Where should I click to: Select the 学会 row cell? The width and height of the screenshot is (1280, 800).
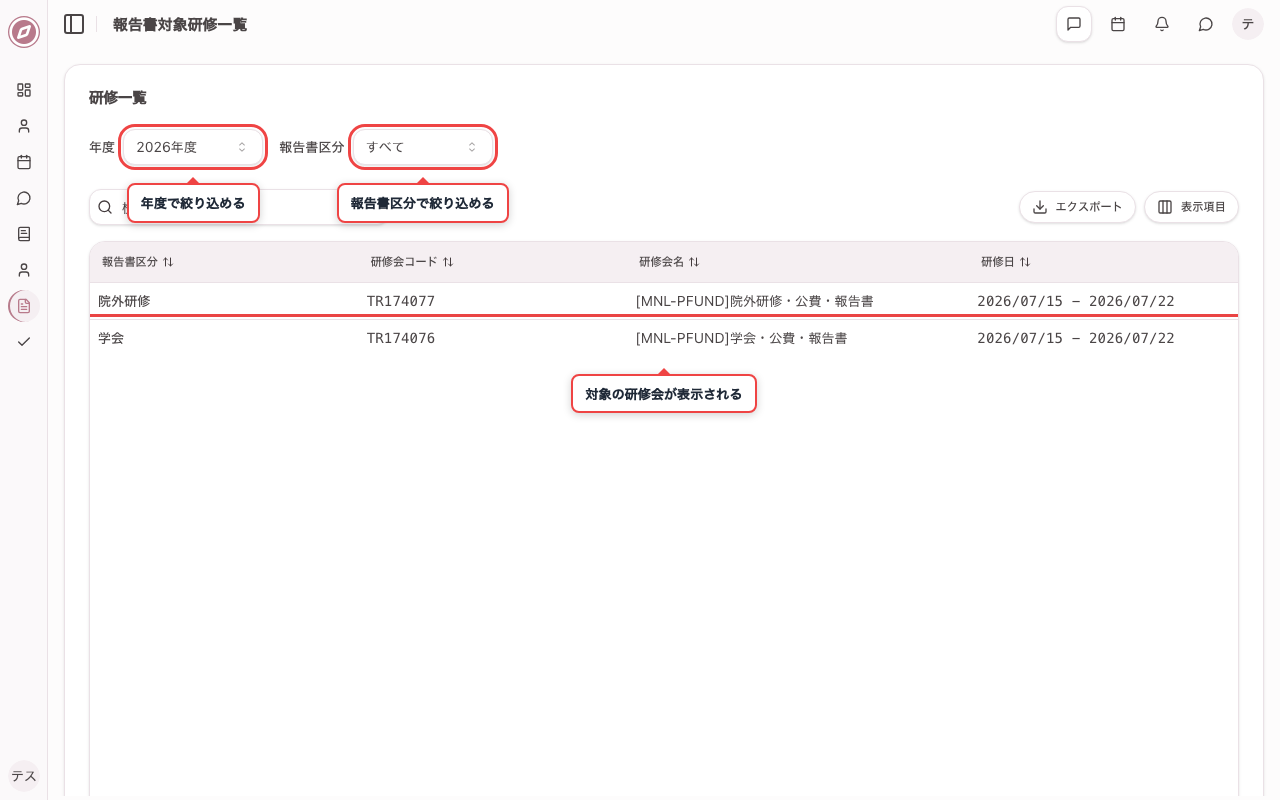click(x=111, y=338)
